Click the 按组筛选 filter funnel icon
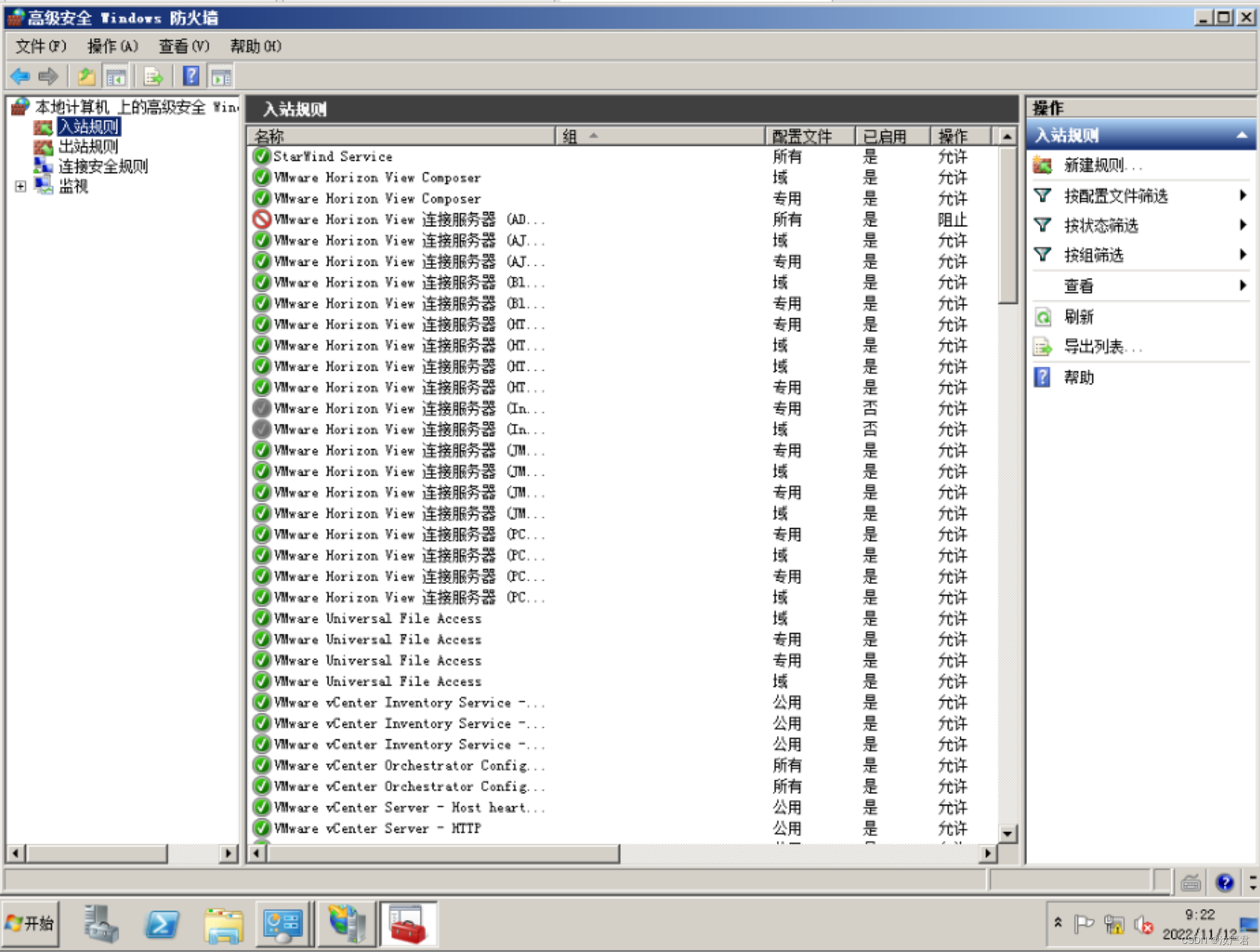1260x952 pixels. (x=1043, y=255)
